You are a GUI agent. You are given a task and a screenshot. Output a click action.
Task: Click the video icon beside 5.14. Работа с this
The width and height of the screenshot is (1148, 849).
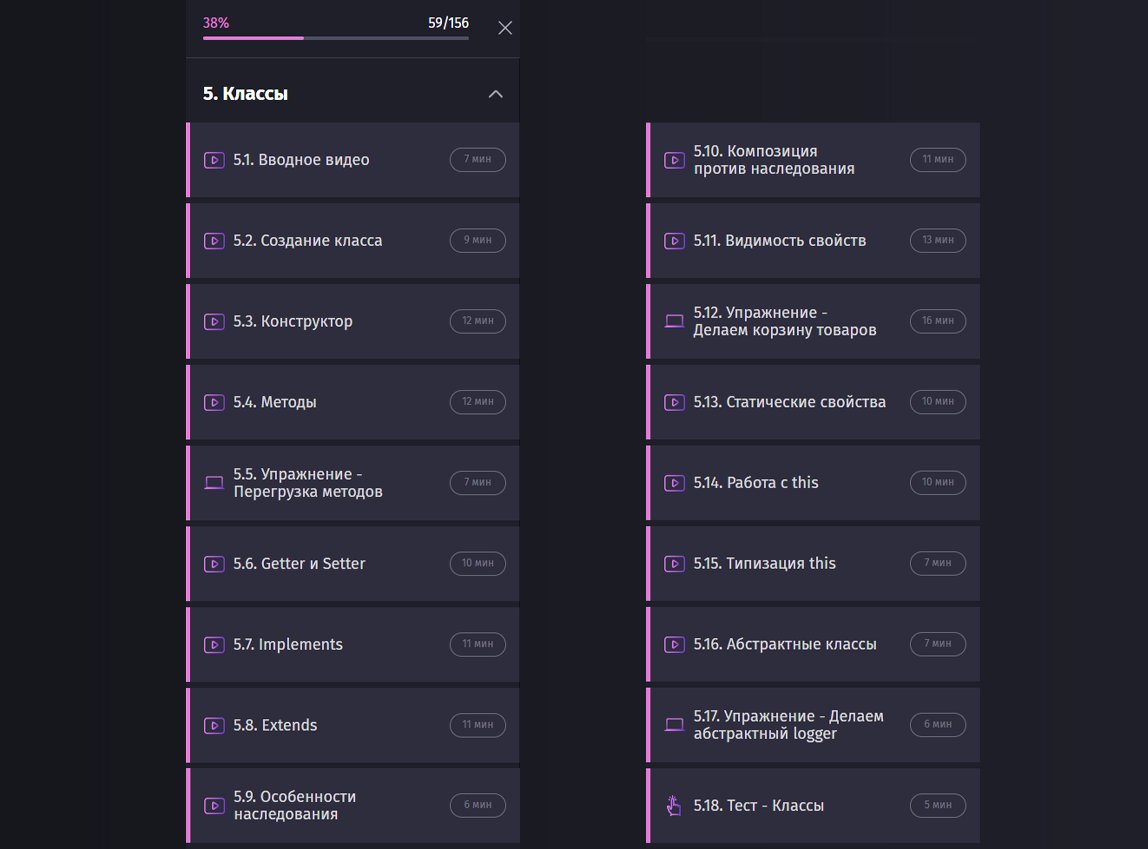[674, 483]
